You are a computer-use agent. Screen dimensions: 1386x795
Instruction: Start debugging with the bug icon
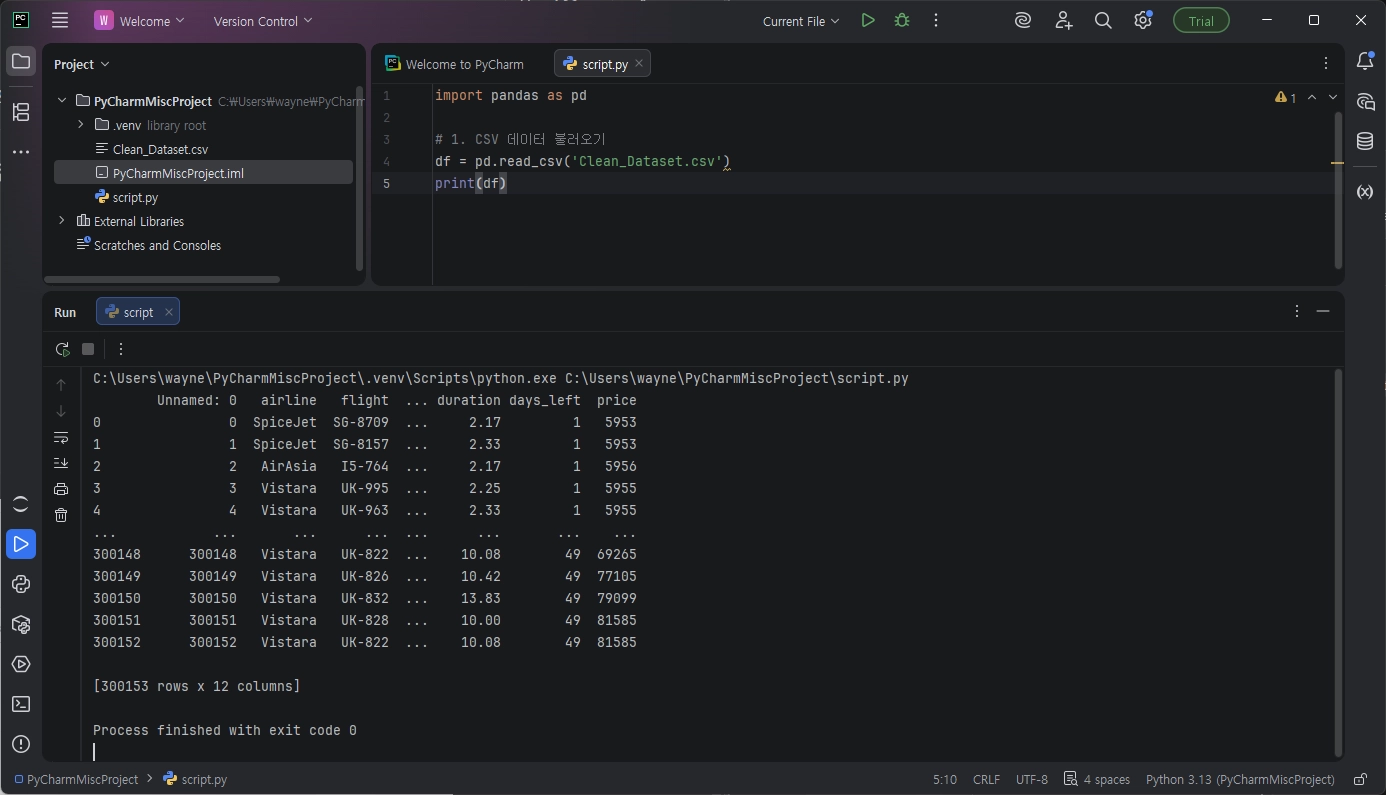[902, 20]
